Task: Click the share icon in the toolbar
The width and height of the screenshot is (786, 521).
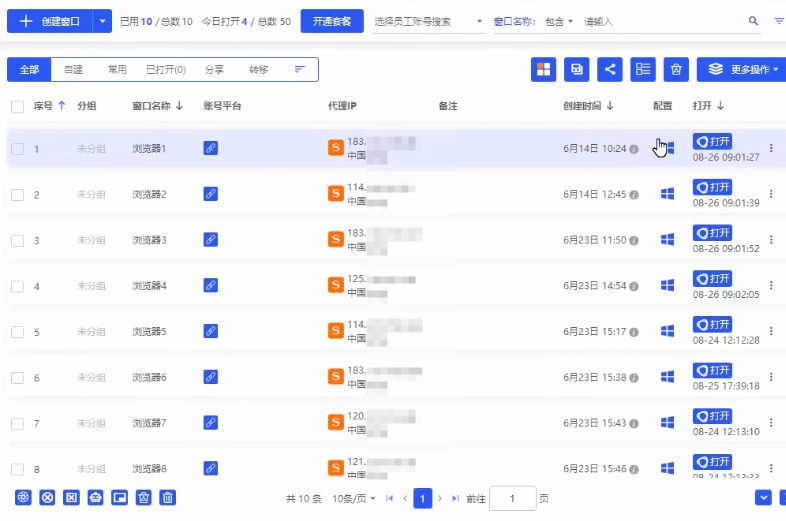Action: click(x=610, y=69)
